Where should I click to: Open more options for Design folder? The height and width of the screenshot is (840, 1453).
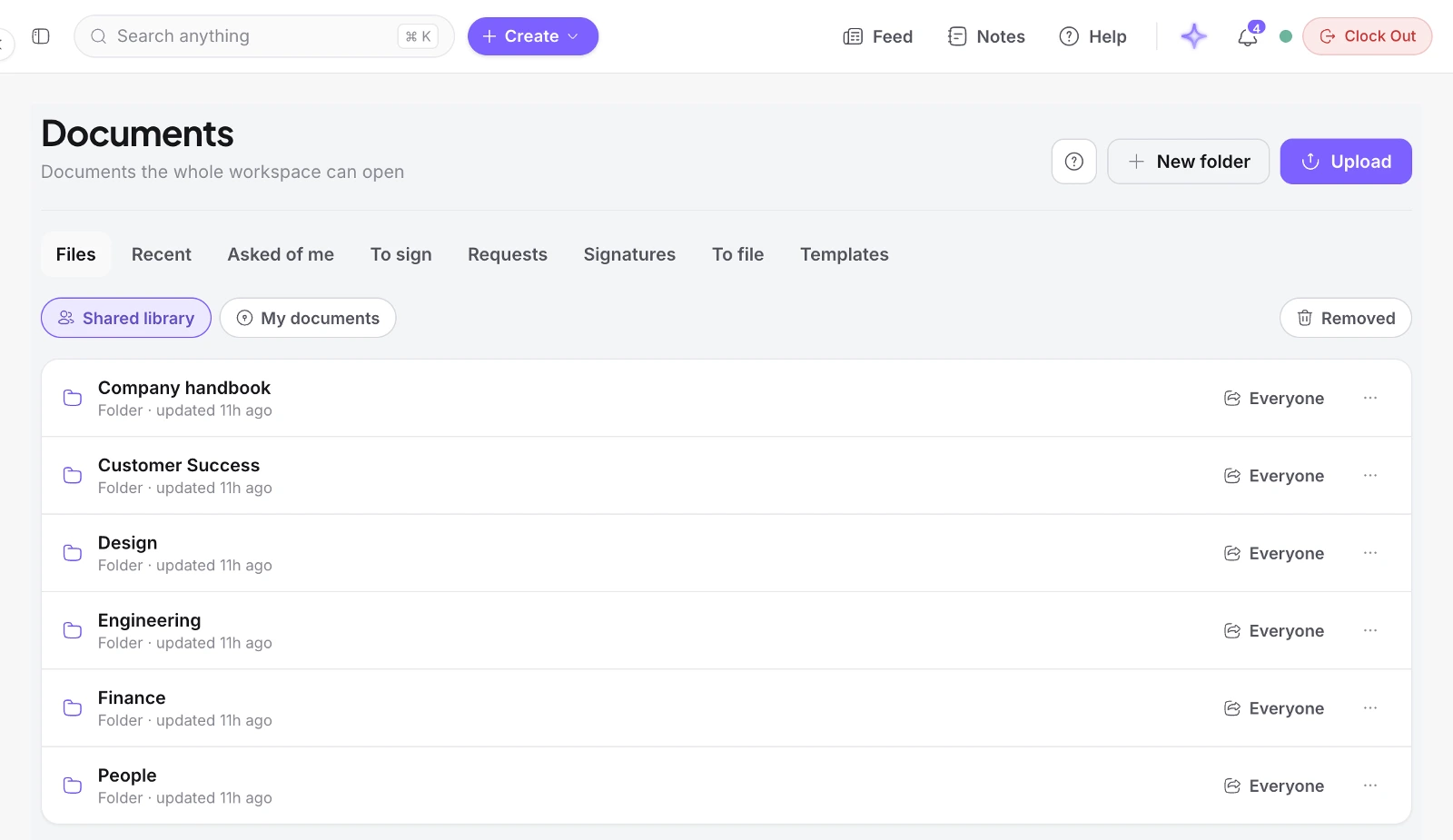click(1370, 553)
